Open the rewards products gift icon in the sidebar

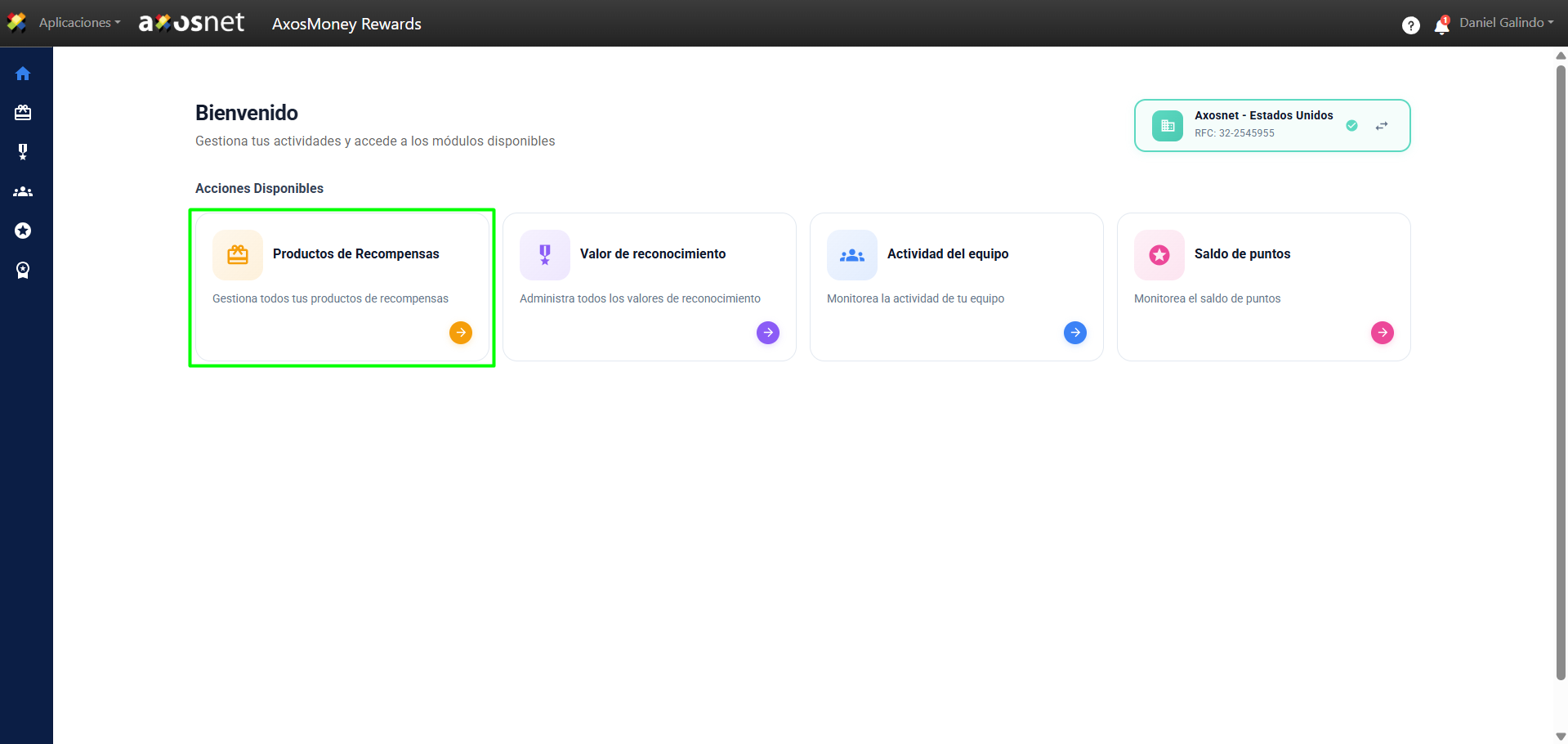(23, 113)
